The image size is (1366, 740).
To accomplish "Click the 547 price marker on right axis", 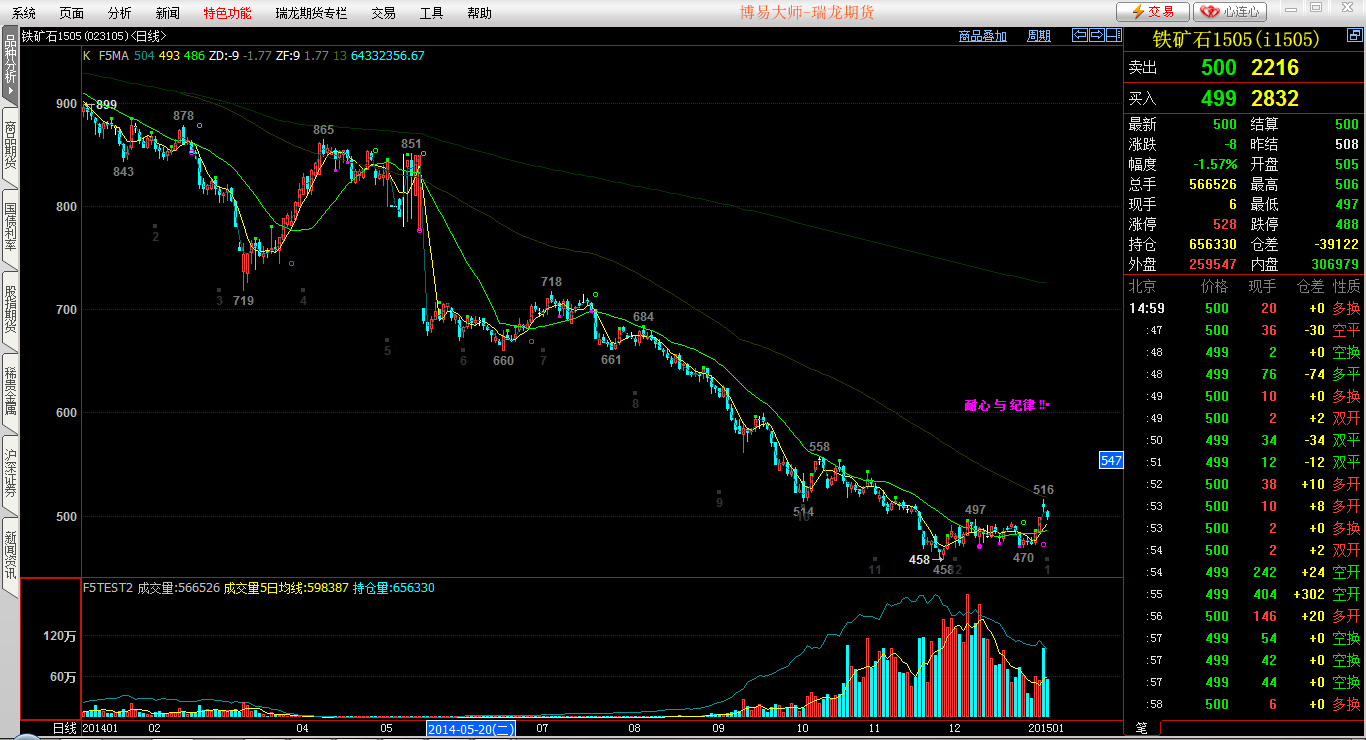I will (1111, 461).
